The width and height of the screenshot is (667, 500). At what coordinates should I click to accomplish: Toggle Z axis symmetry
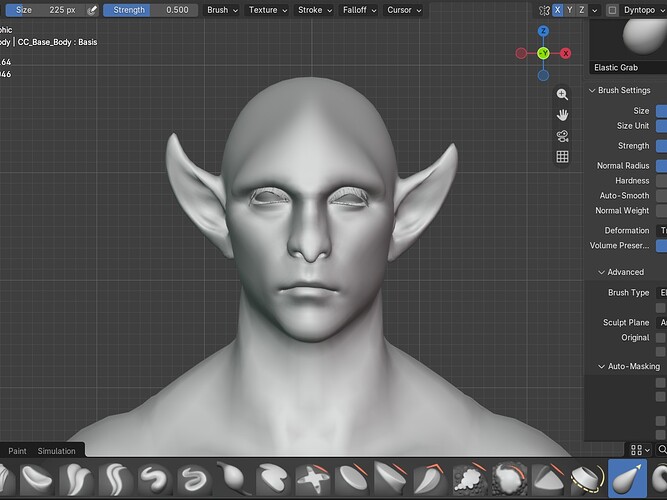pos(581,10)
